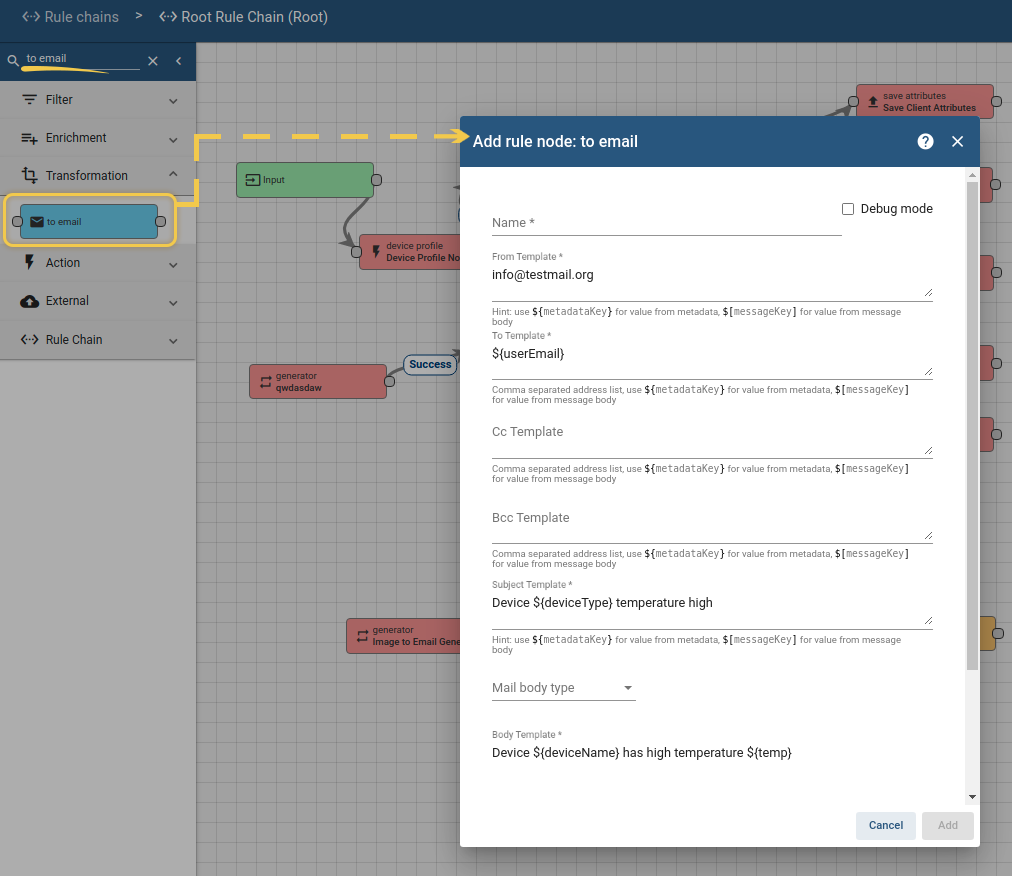The height and width of the screenshot is (876, 1012).
Task: Click the Add button
Action: click(947, 825)
